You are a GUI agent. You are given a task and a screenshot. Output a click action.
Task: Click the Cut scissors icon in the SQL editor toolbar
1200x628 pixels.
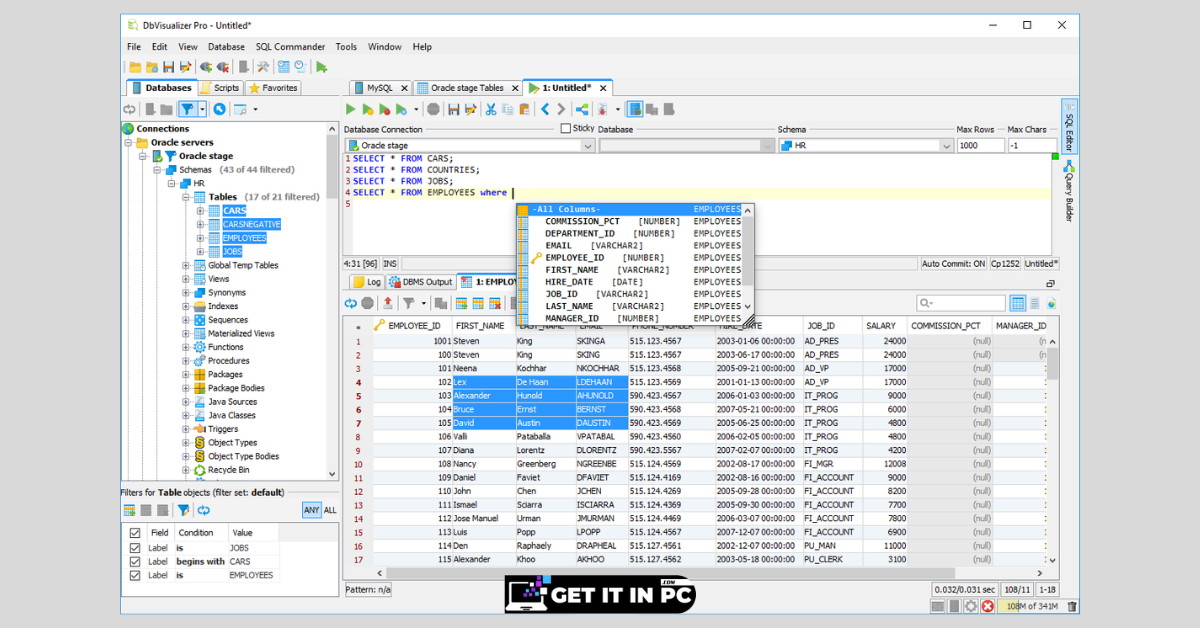pyautogui.click(x=491, y=109)
